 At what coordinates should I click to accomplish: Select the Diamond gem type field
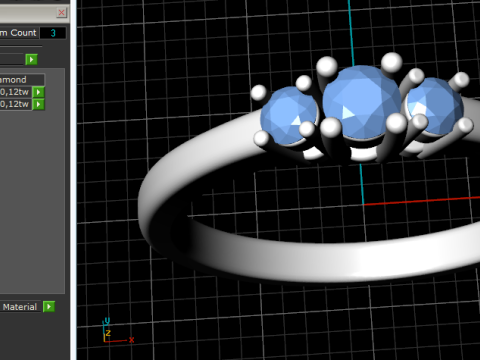click(x=22, y=80)
